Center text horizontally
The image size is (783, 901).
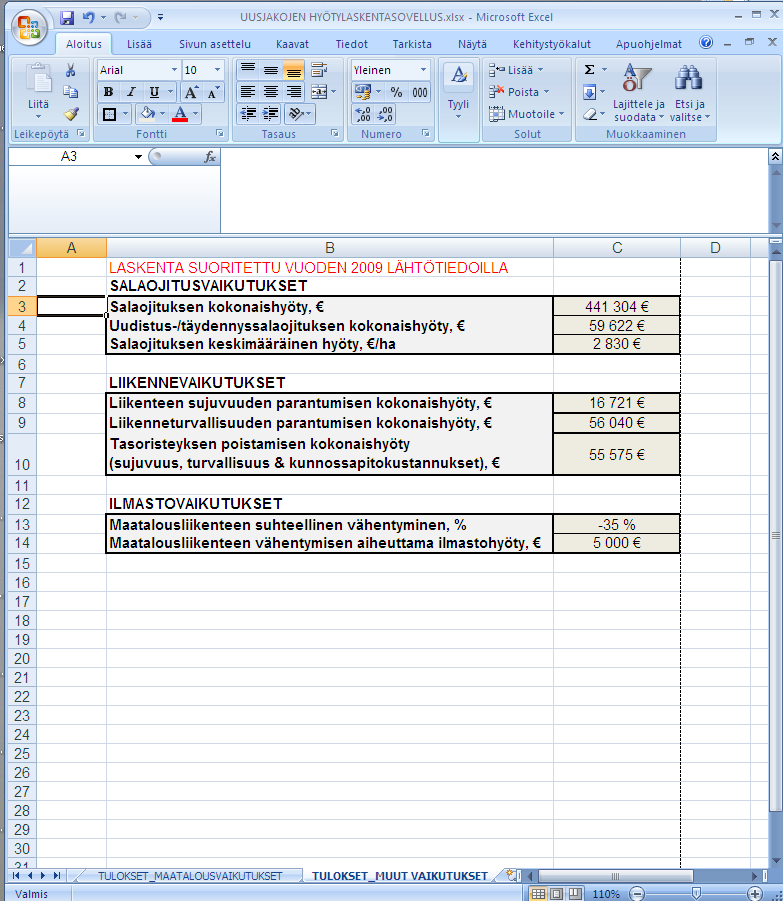[271, 92]
